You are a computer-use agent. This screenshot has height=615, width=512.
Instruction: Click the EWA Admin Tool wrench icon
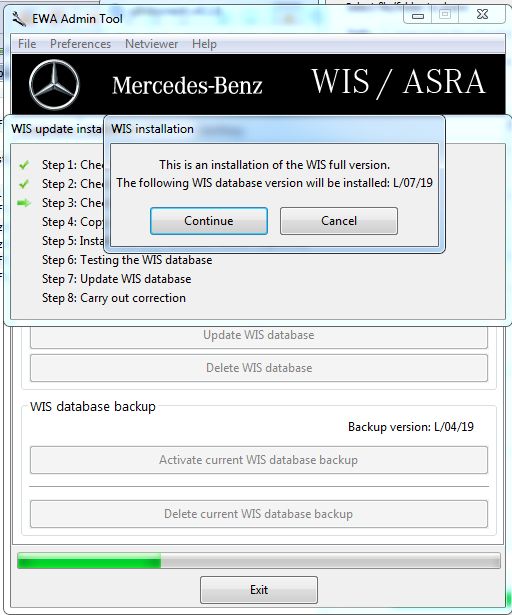pos(19,19)
